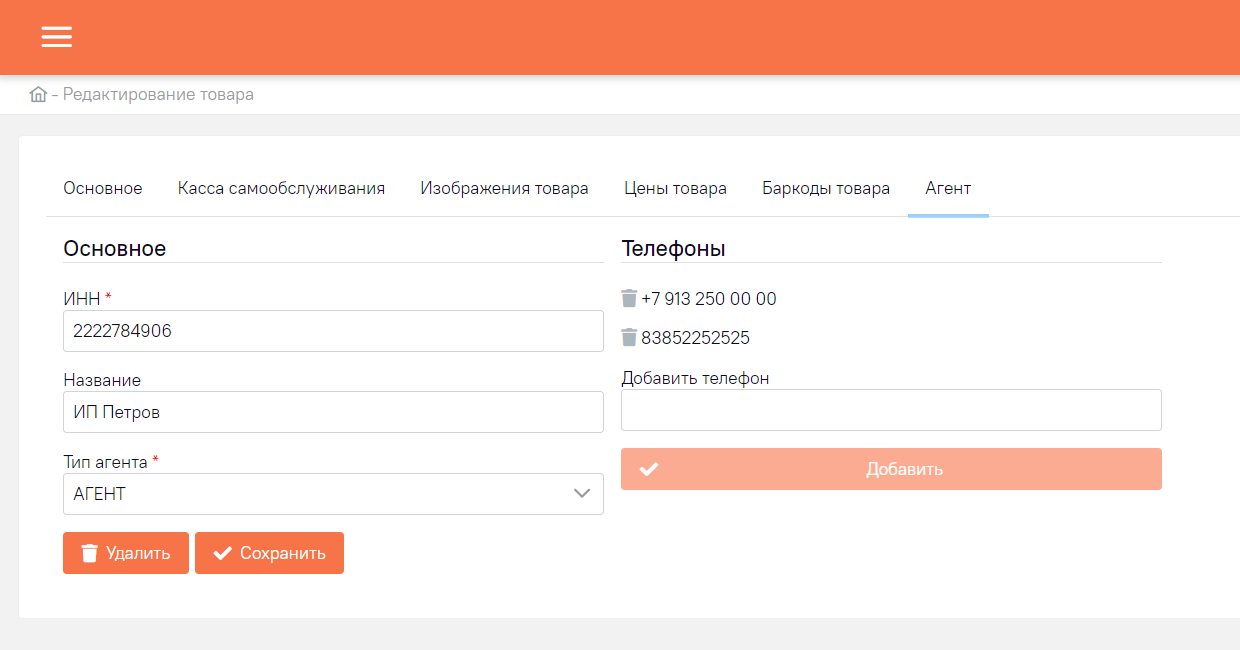Viewport: 1240px width, 650px height.
Task: Click the +7 913 250 00 00 phone text
Action: [x=709, y=299]
